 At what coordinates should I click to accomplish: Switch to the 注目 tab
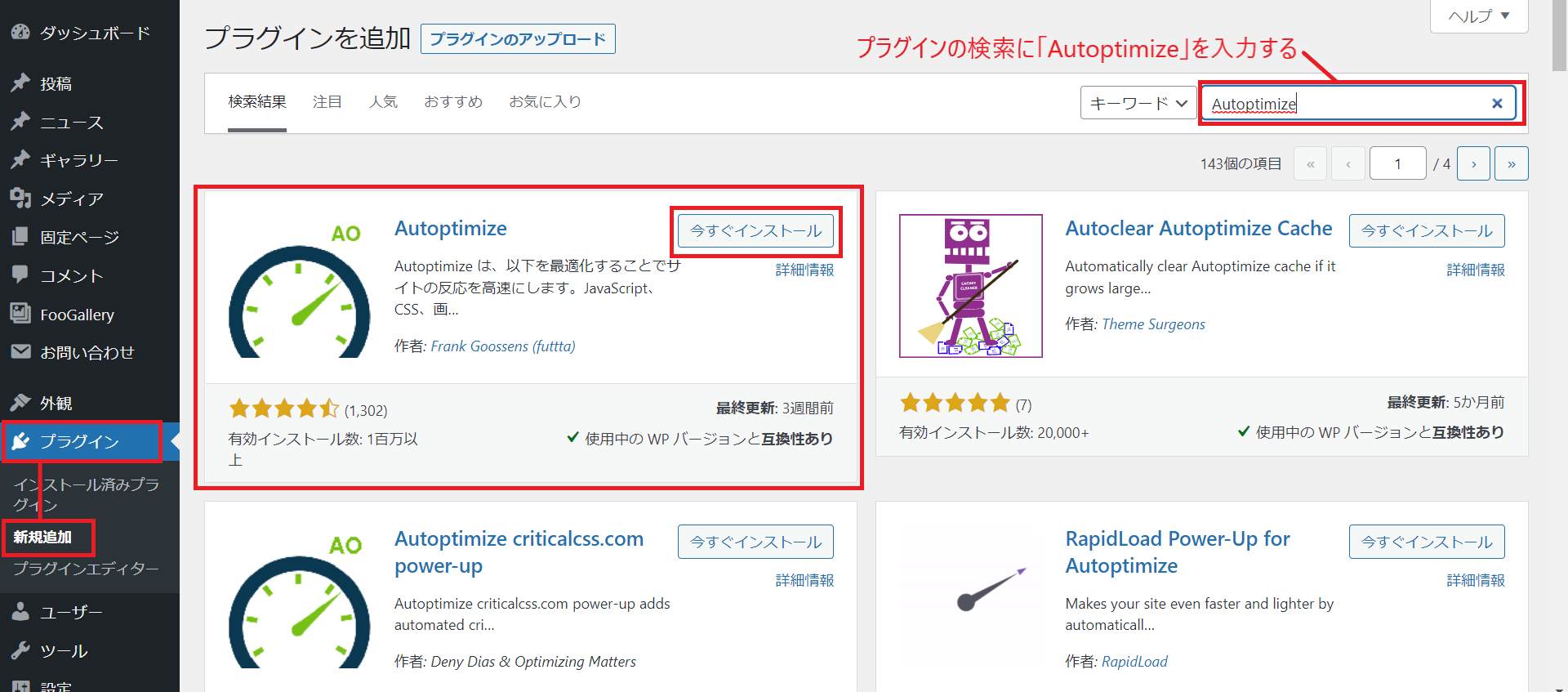click(327, 102)
